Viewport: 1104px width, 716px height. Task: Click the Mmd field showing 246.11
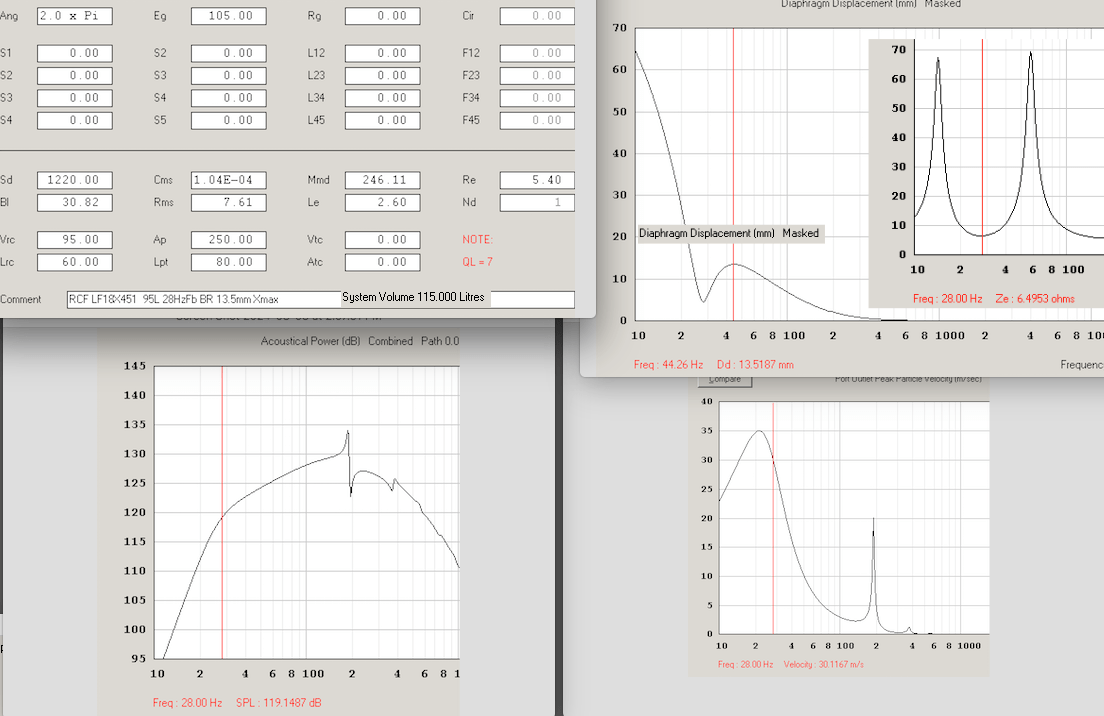(382, 180)
